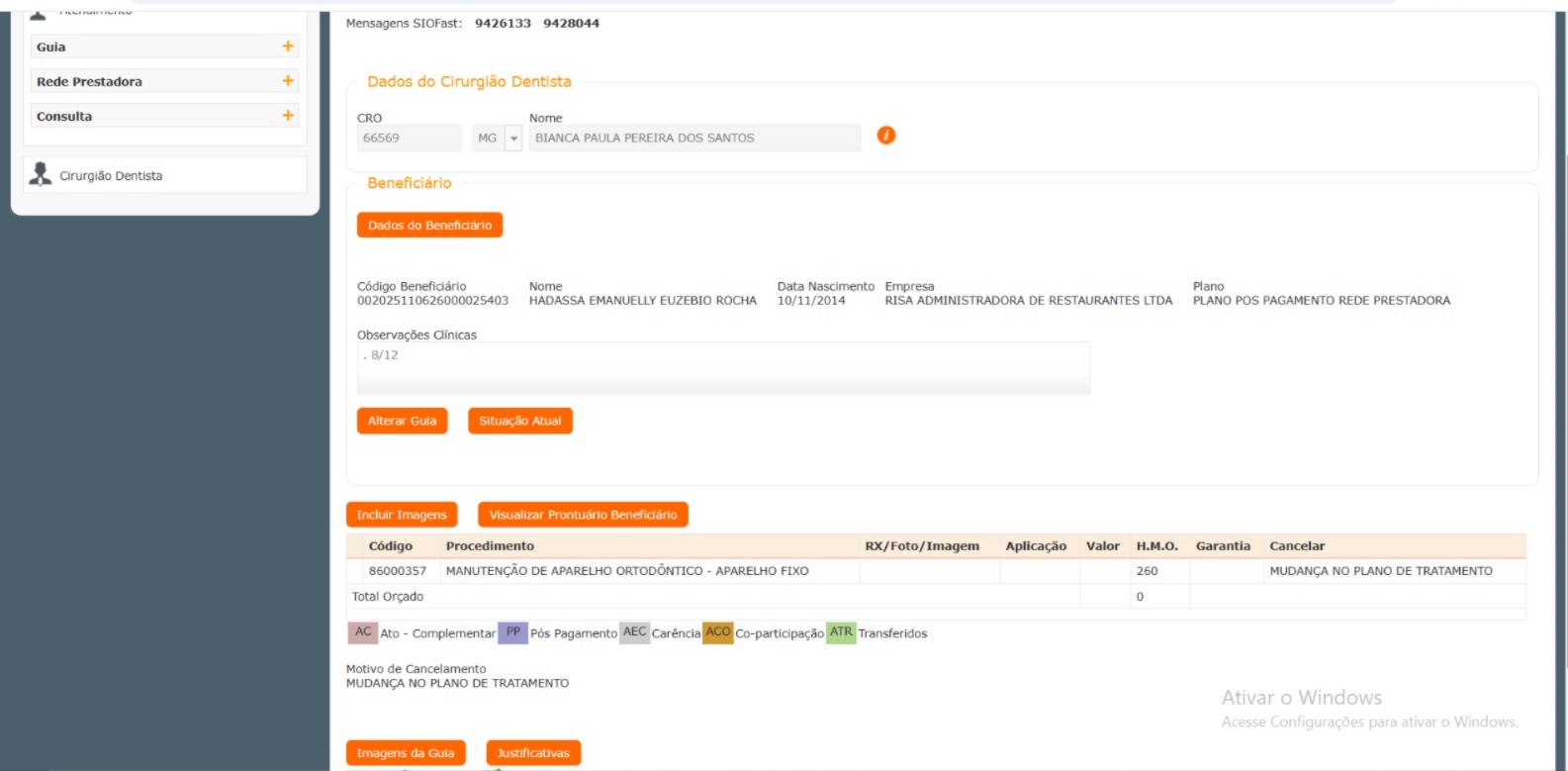1568x771 pixels.
Task: Click MUDANÇA NO PLANO DE TRATAMENTO in Cancelar column
Action: tap(1381, 571)
